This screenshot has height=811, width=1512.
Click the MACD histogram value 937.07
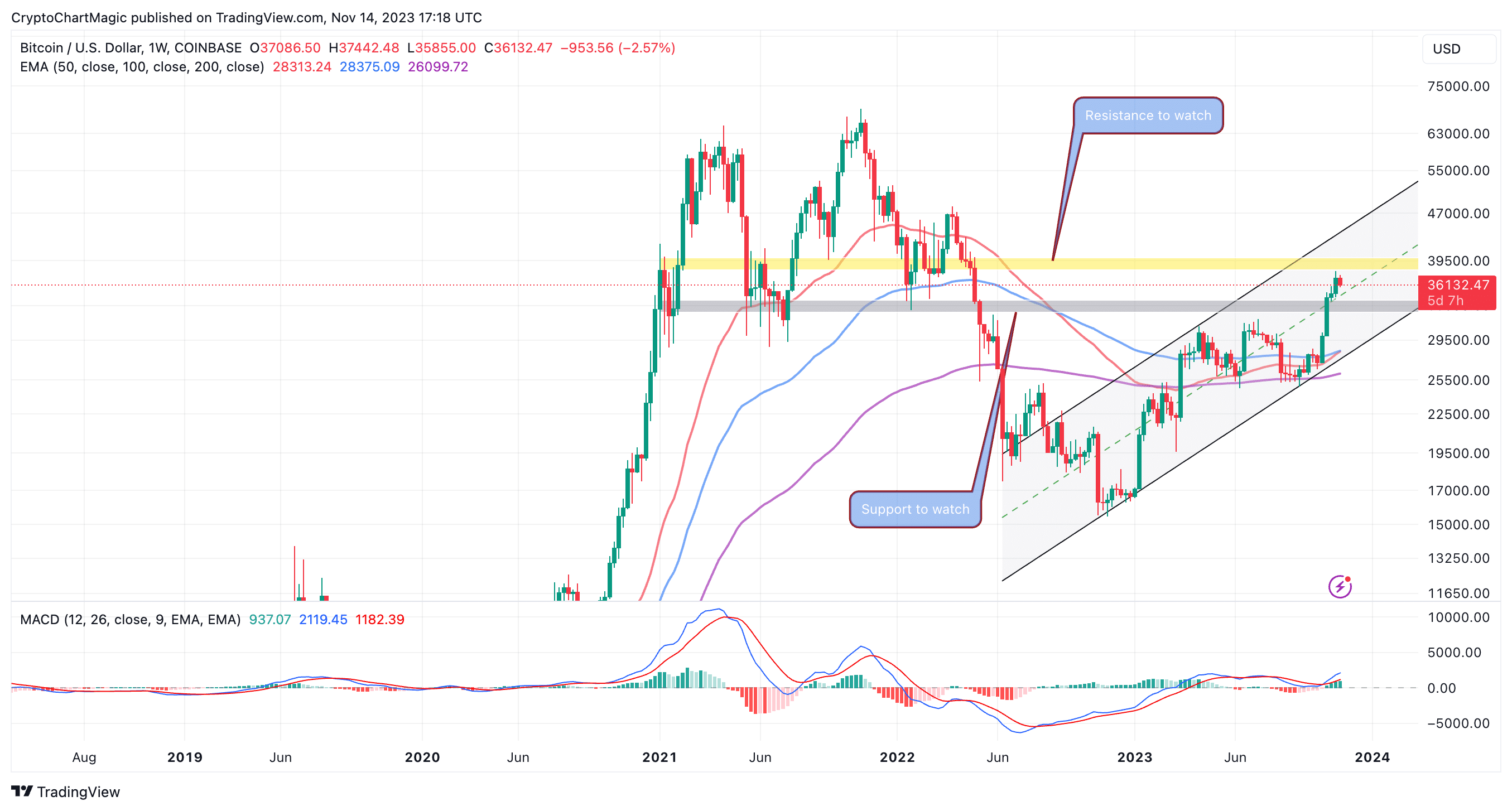click(x=270, y=619)
